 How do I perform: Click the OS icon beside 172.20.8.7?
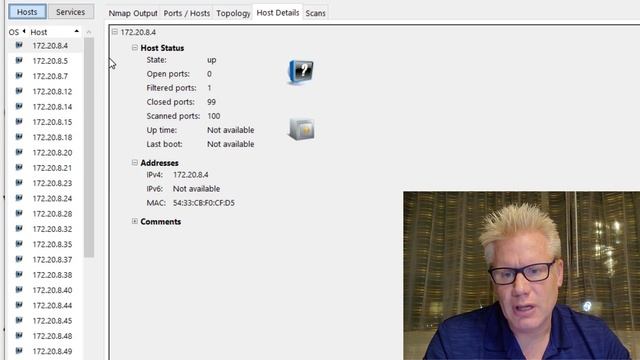19,76
